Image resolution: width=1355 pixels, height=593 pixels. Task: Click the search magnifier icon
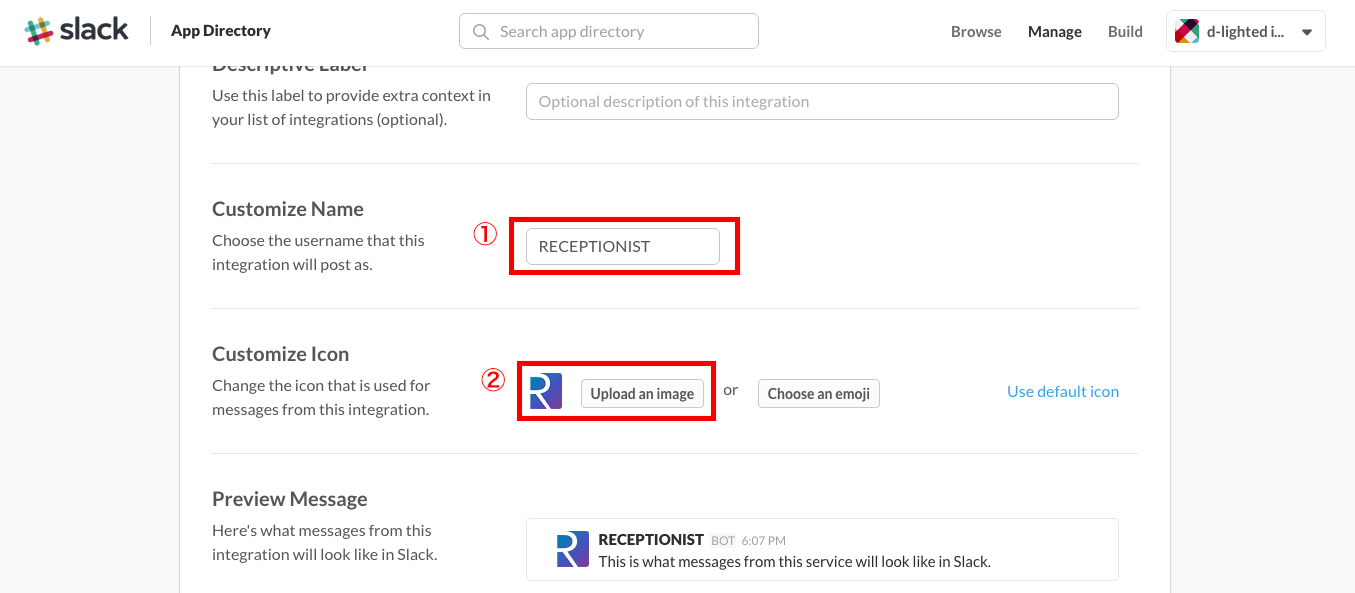pos(481,32)
